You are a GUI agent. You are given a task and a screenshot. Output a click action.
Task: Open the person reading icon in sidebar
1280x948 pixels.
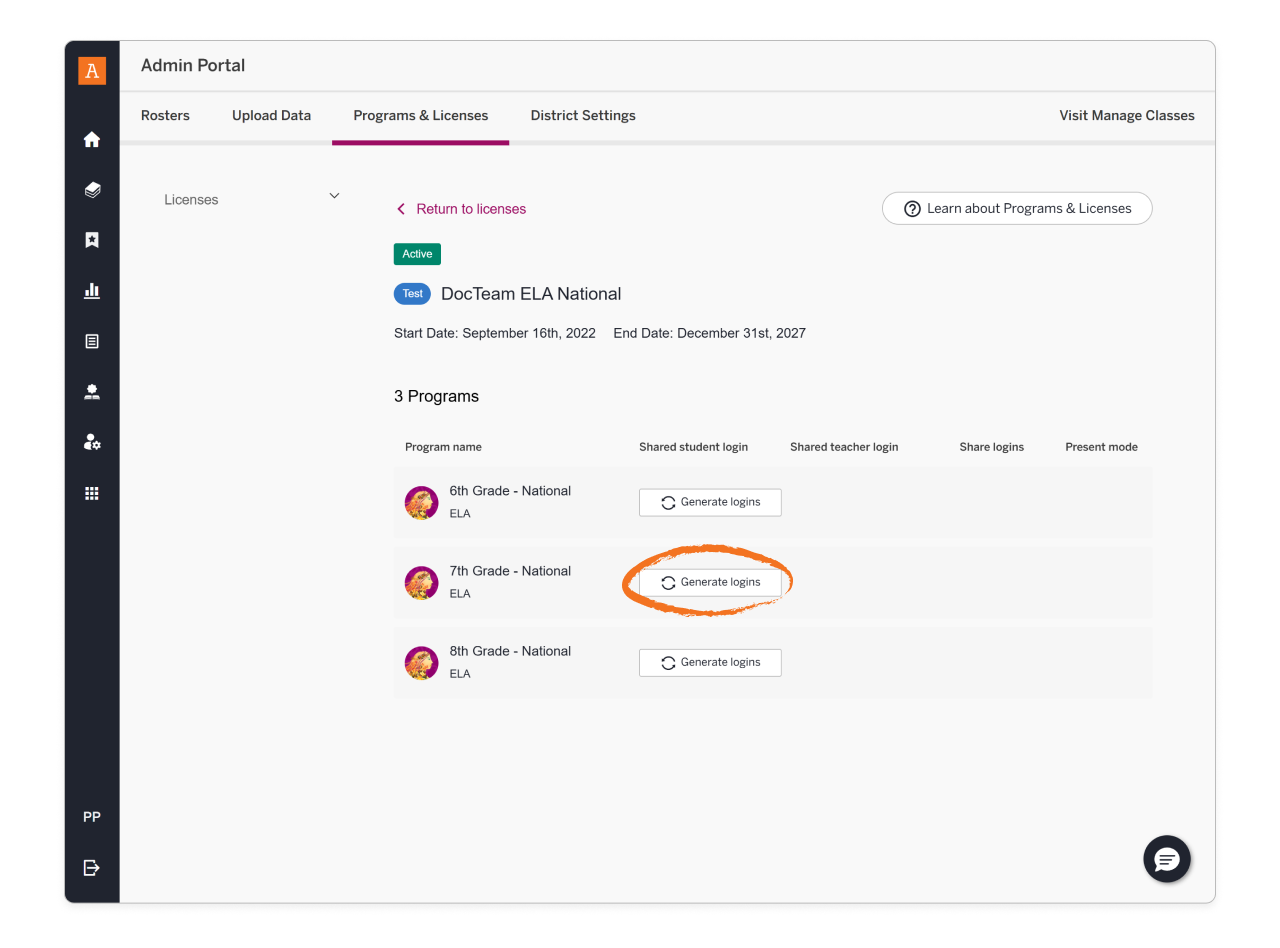click(x=92, y=392)
